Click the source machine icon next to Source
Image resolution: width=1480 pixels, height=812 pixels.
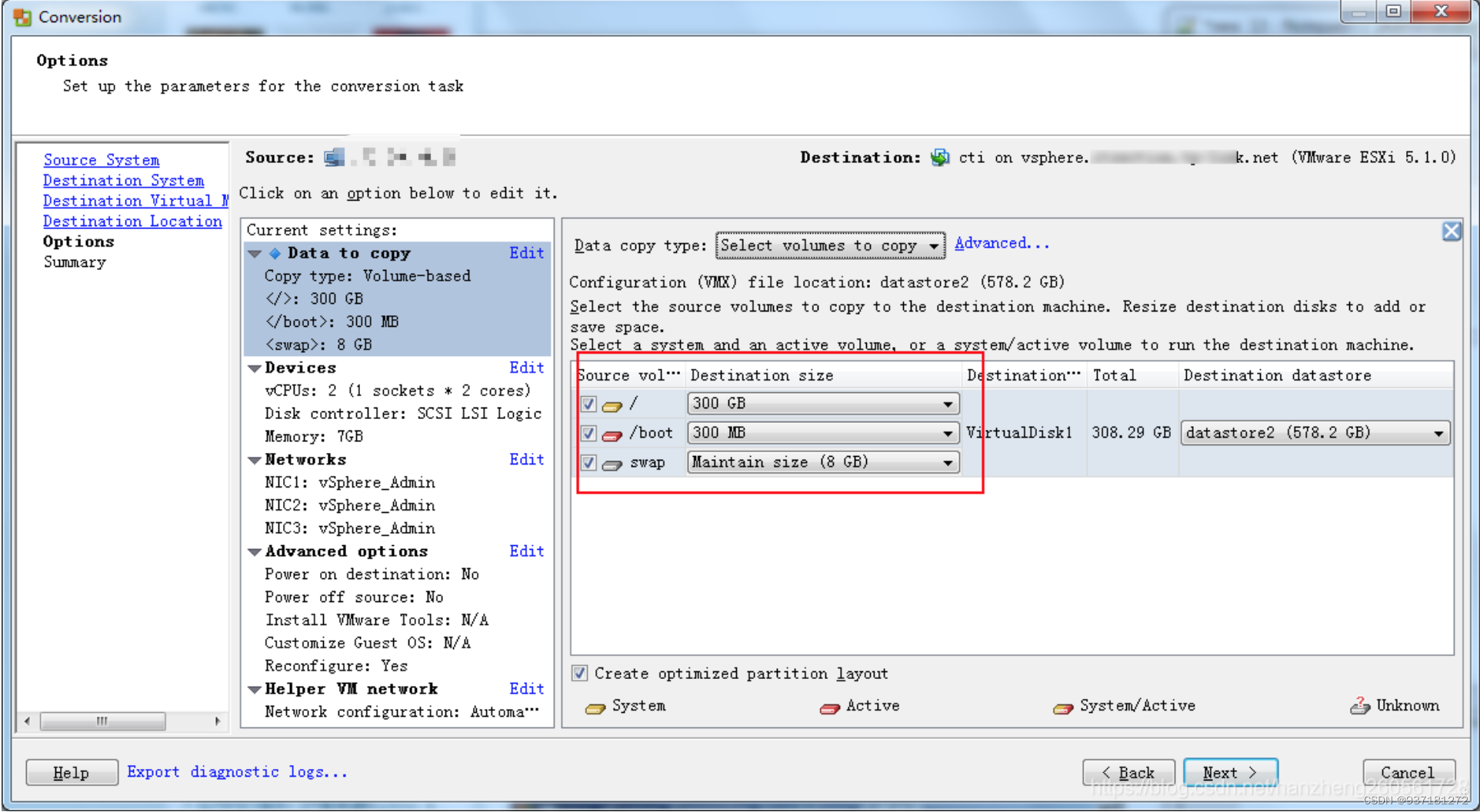(x=335, y=157)
